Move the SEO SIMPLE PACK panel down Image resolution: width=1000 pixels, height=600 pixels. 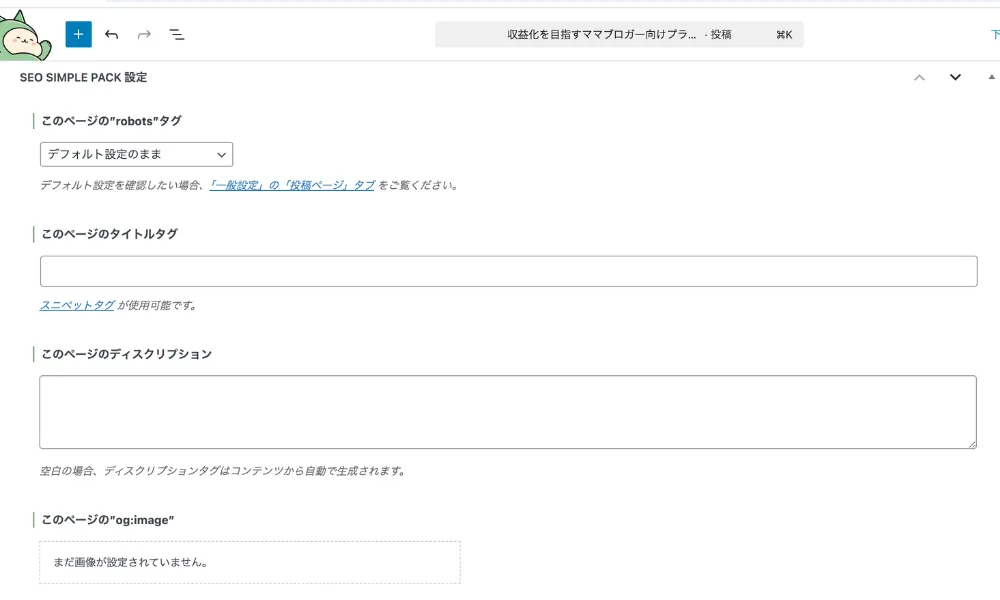954,77
